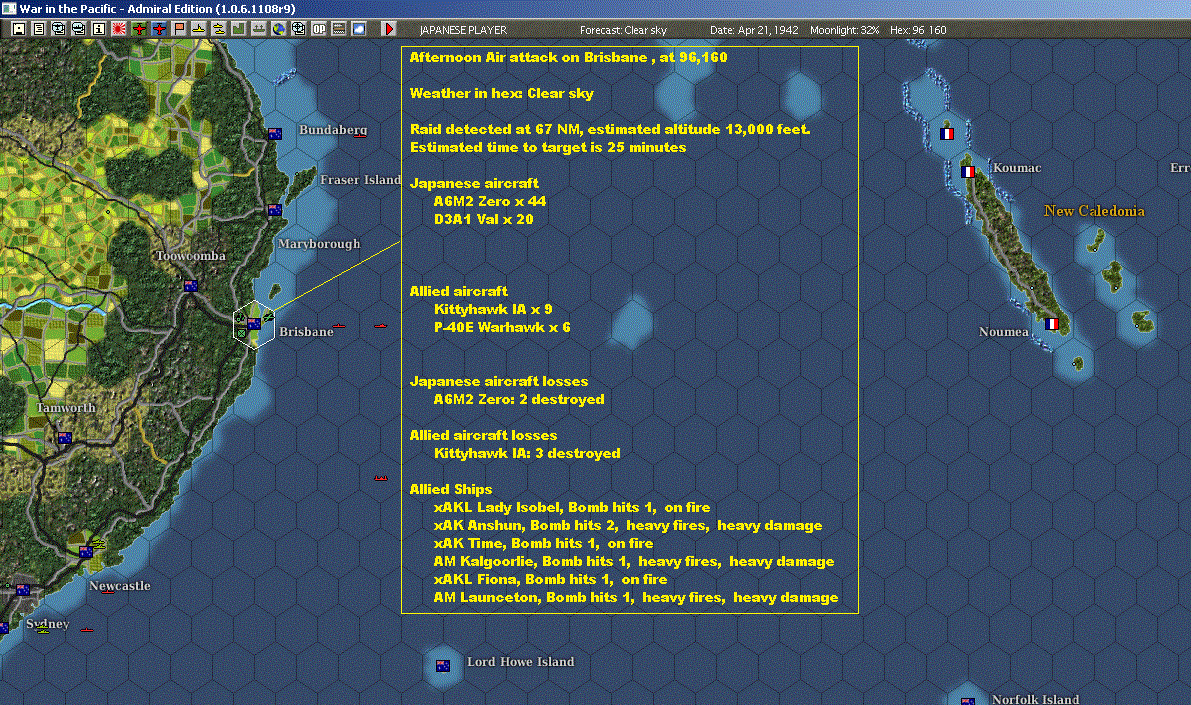This screenshot has width=1191, height=705.
Task: Open the document list report icon
Action: tap(39, 29)
